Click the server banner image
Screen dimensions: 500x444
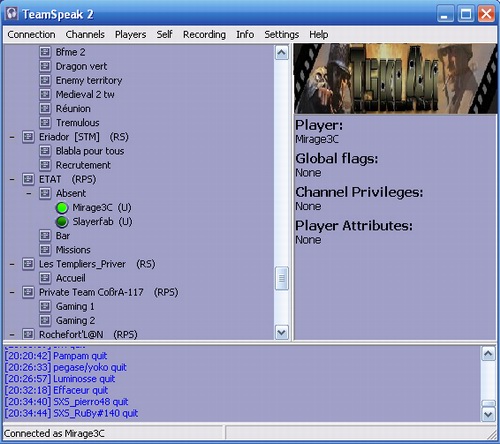coord(395,79)
